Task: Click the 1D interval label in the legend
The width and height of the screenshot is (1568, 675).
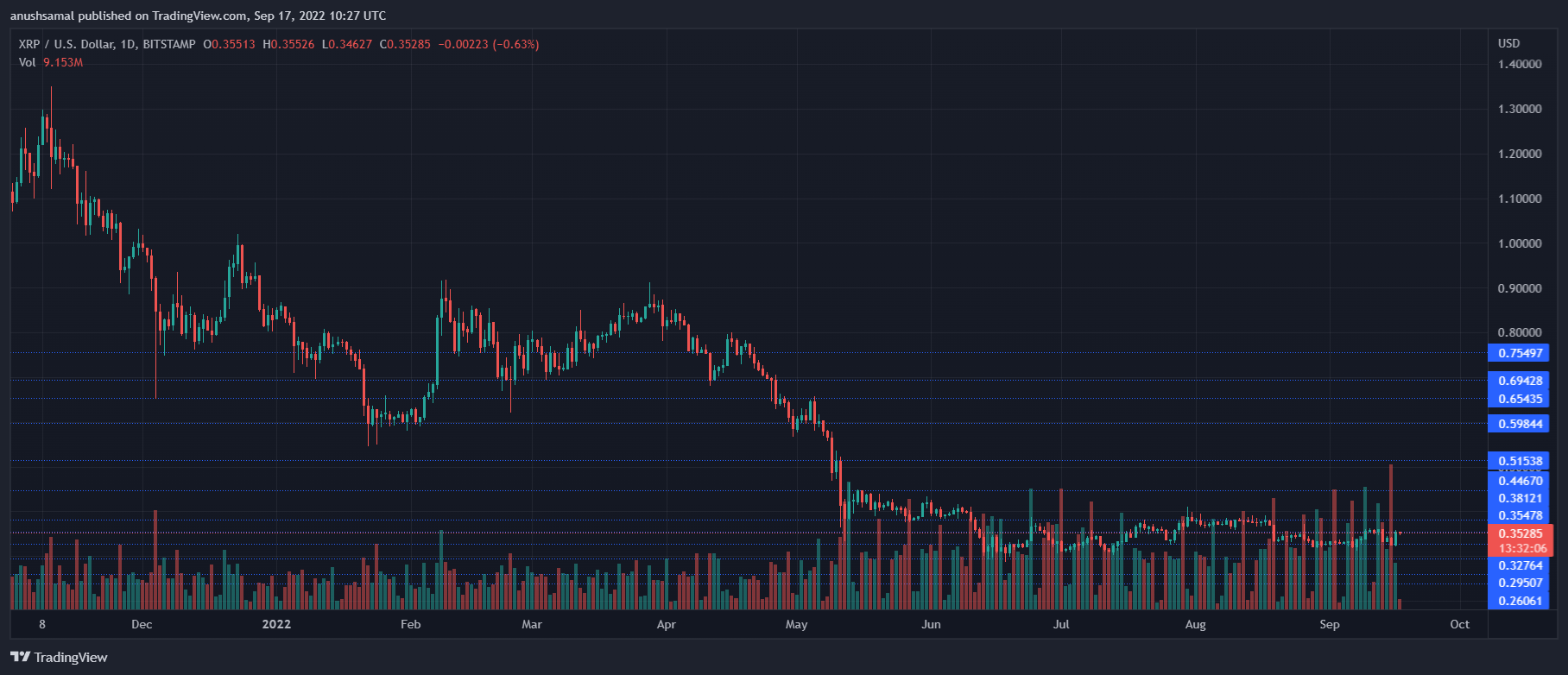Action: [128, 44]
